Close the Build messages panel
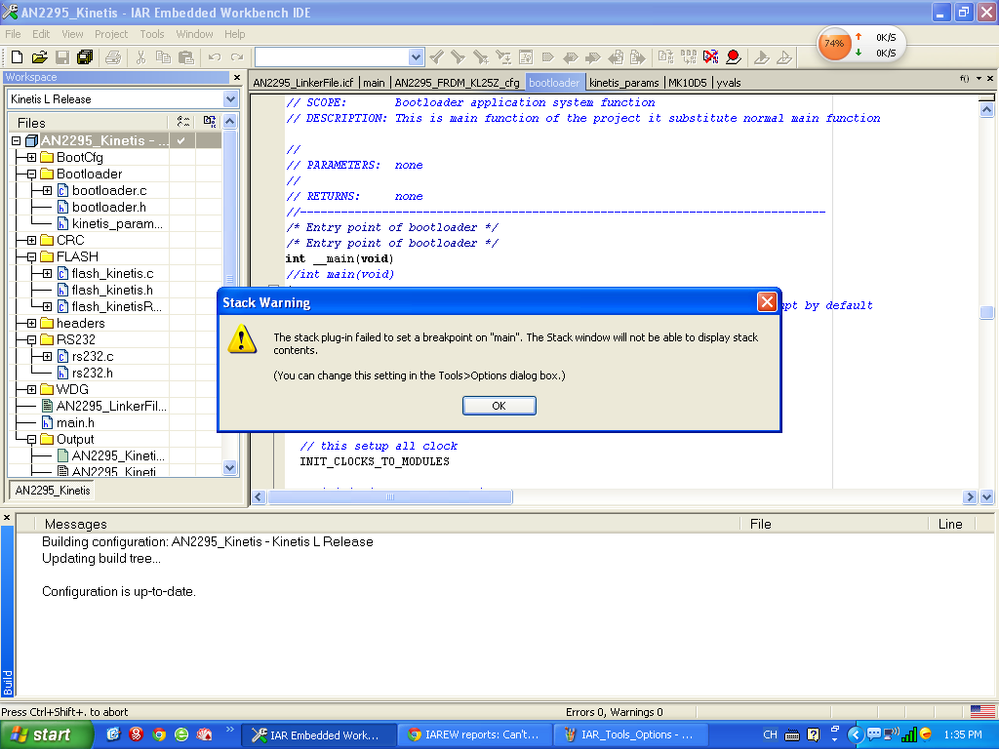 pyautogui.click(x=7, y=518)
